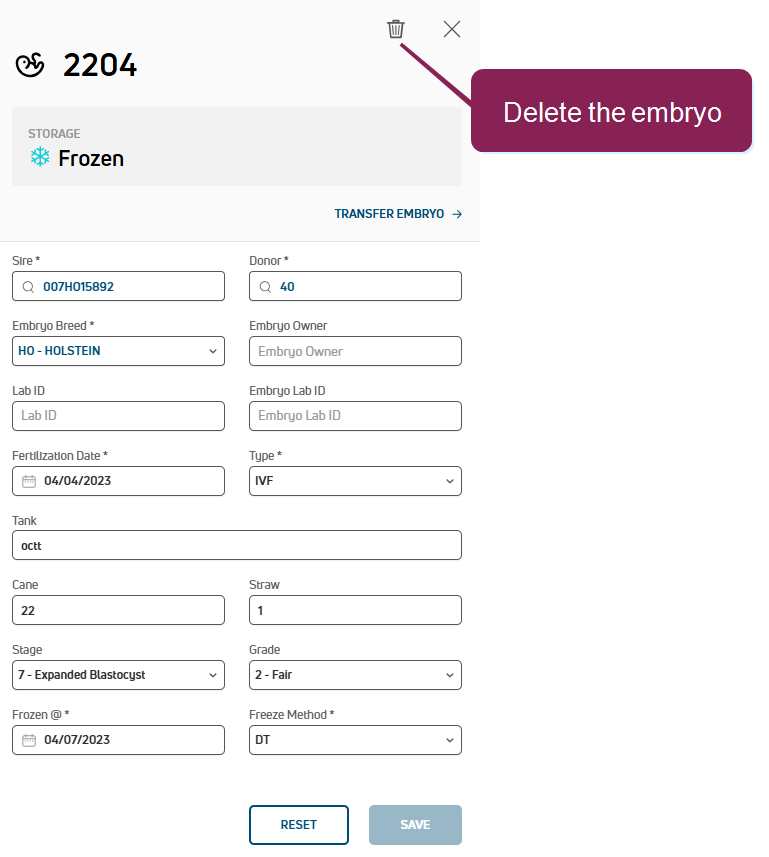Open the Grade dropdown

355,675
